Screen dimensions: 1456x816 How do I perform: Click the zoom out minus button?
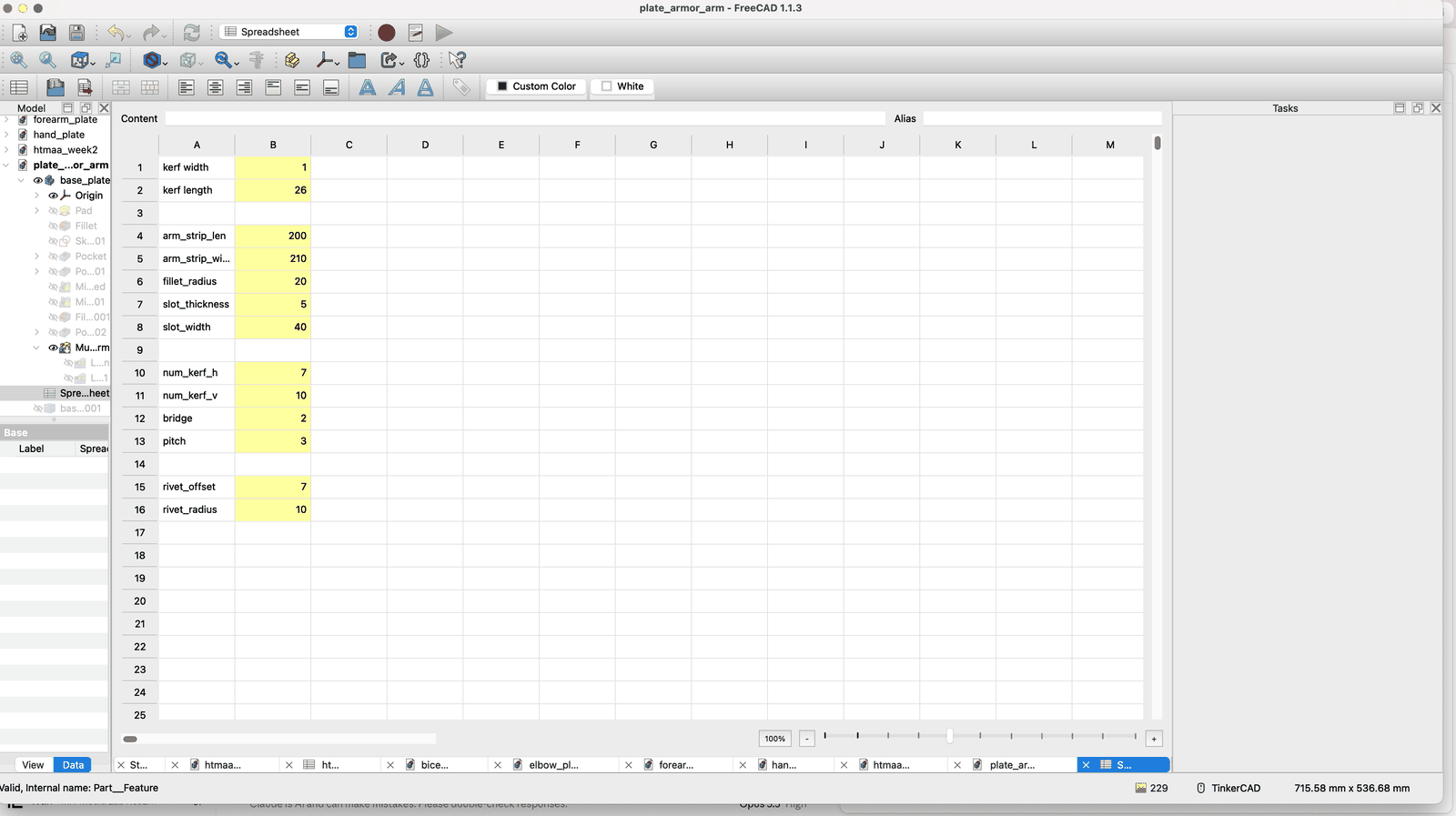[807, 739]
